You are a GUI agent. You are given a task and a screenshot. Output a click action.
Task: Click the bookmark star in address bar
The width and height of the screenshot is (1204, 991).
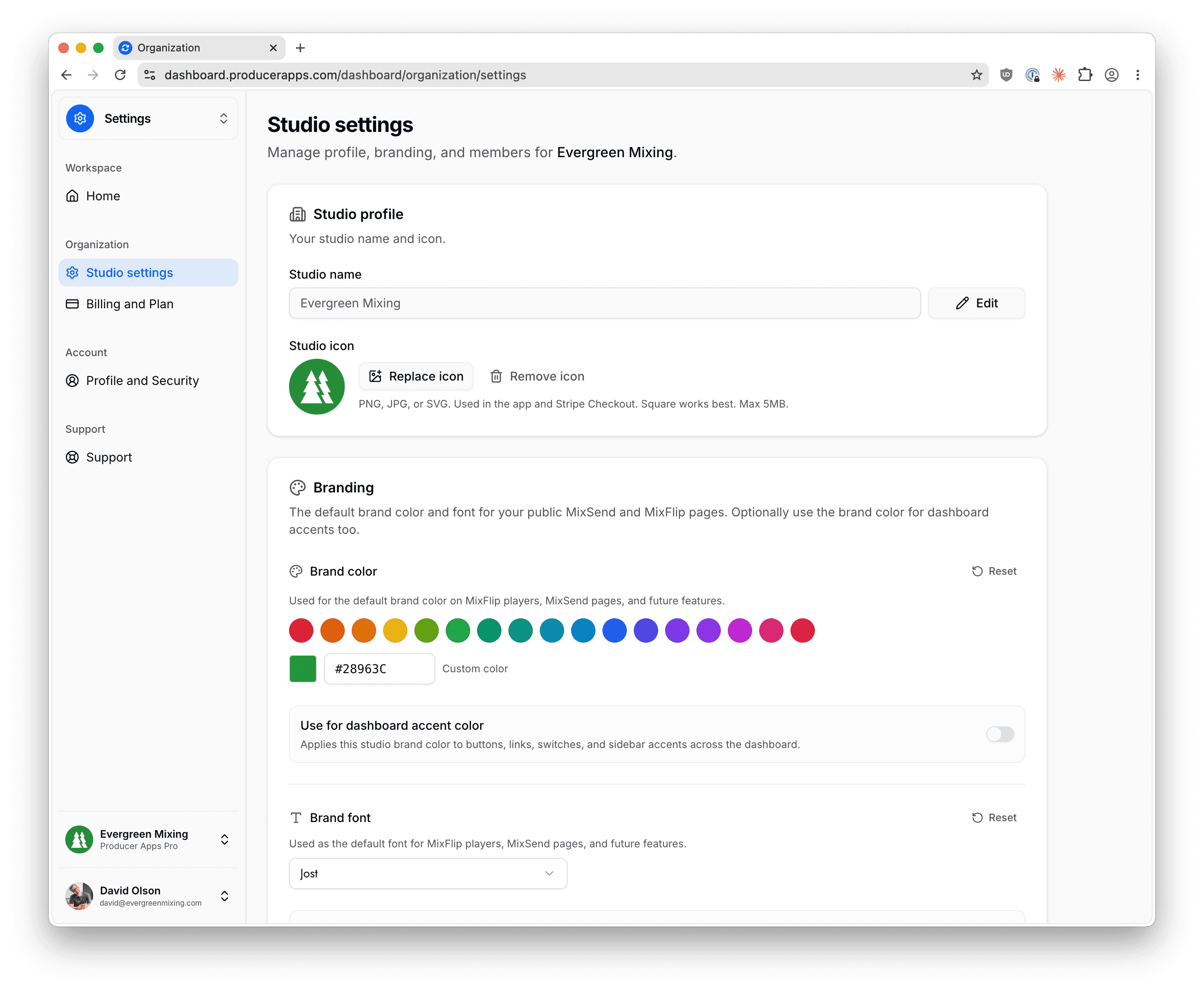[x=976, y=75]
